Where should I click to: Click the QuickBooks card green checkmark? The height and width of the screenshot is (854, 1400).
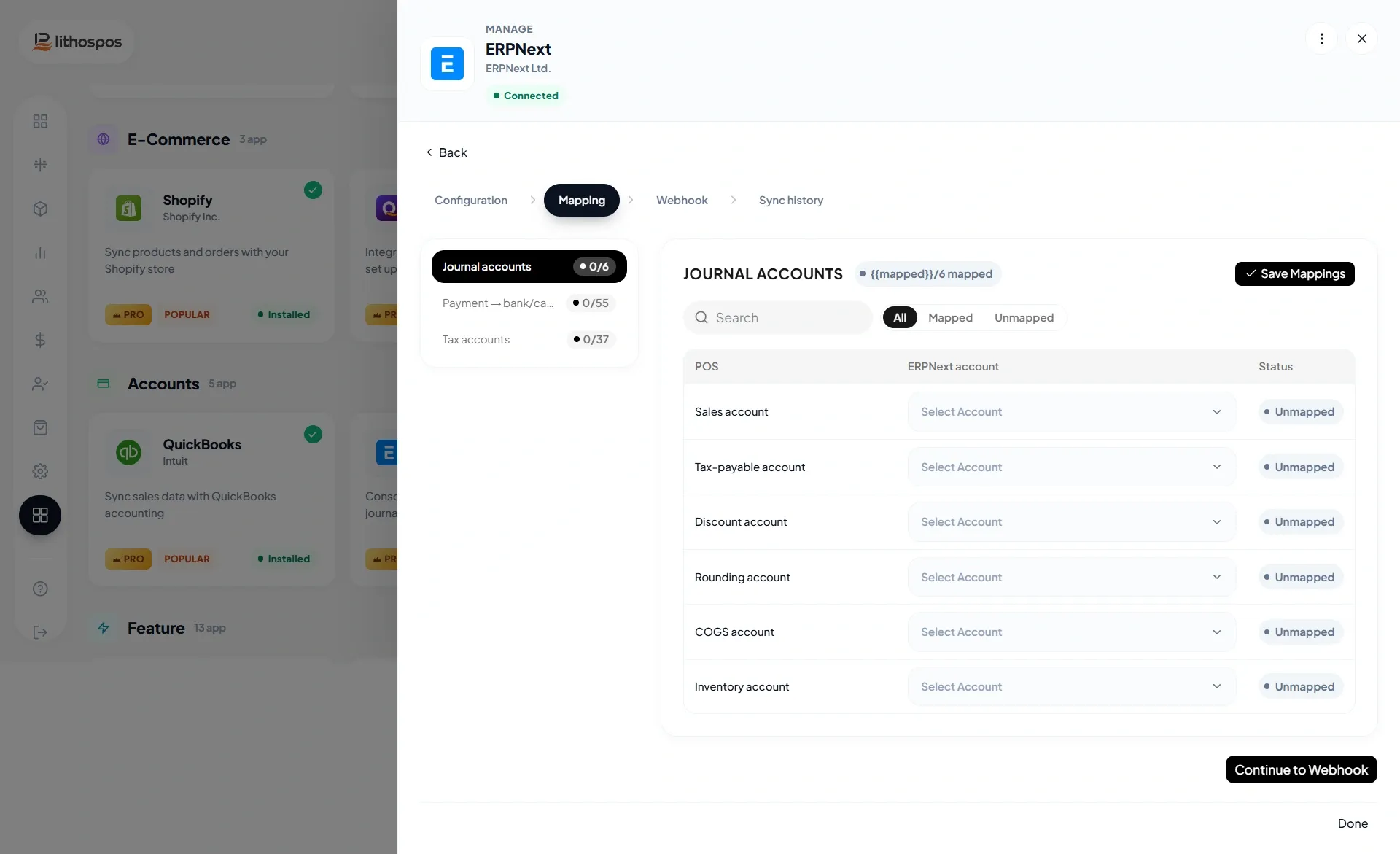tap(313, 435)
